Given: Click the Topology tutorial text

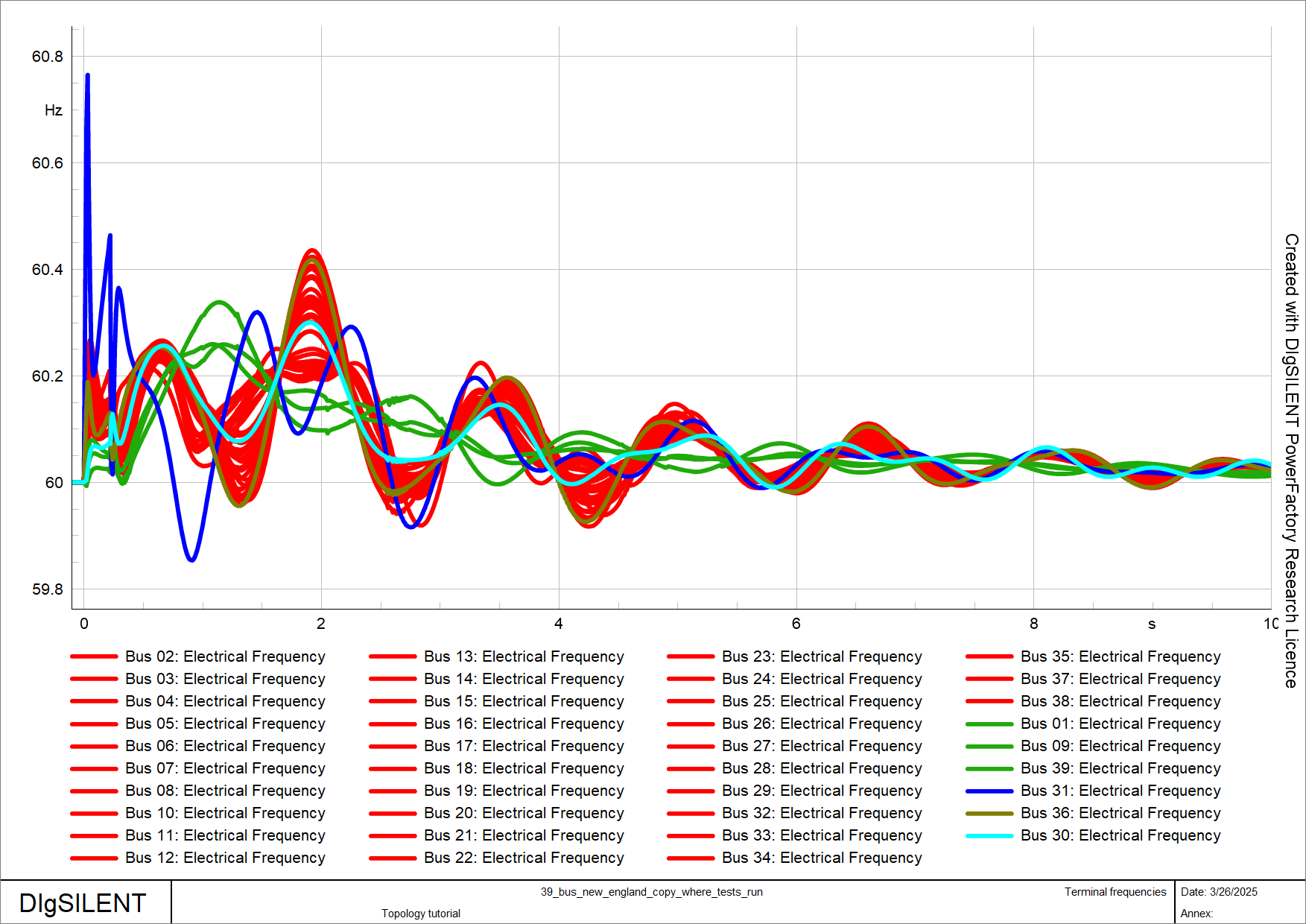Looking at the screenshot, I should (421, 914).
